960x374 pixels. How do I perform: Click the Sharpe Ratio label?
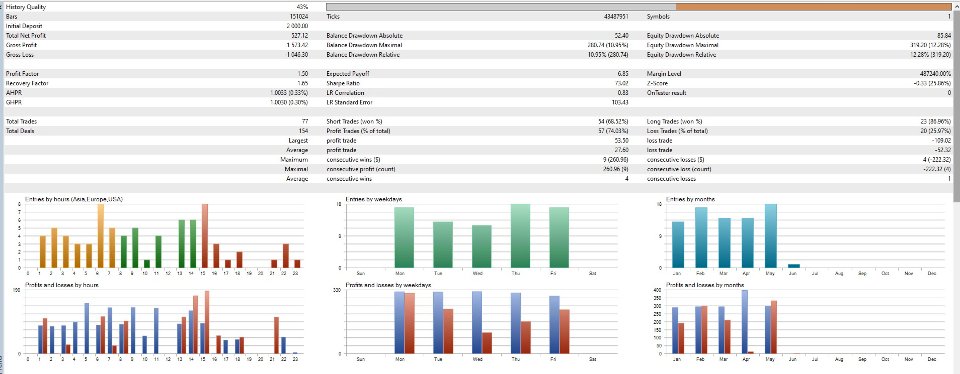343,83
